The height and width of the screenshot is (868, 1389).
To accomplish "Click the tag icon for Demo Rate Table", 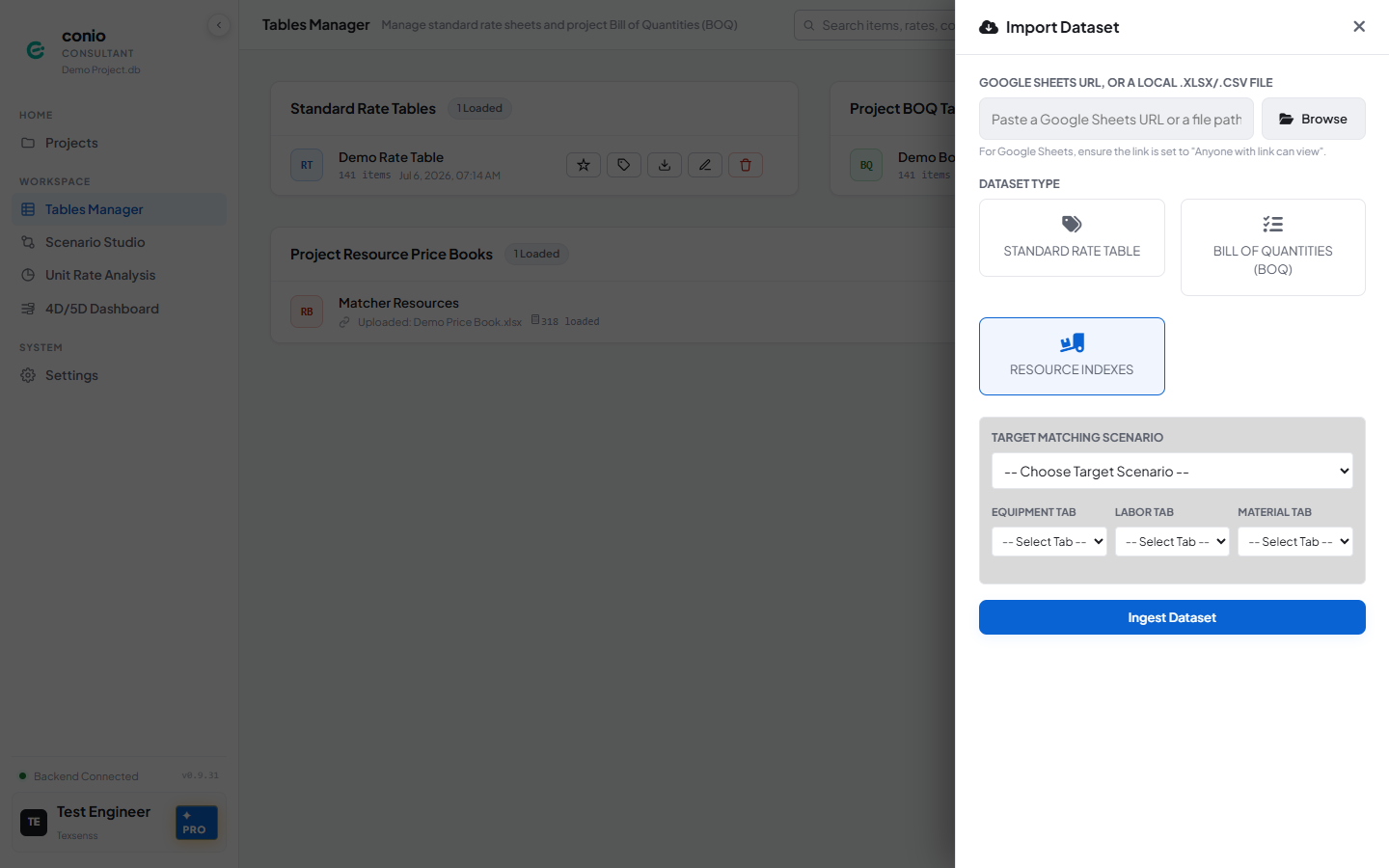I will [624, 165].
